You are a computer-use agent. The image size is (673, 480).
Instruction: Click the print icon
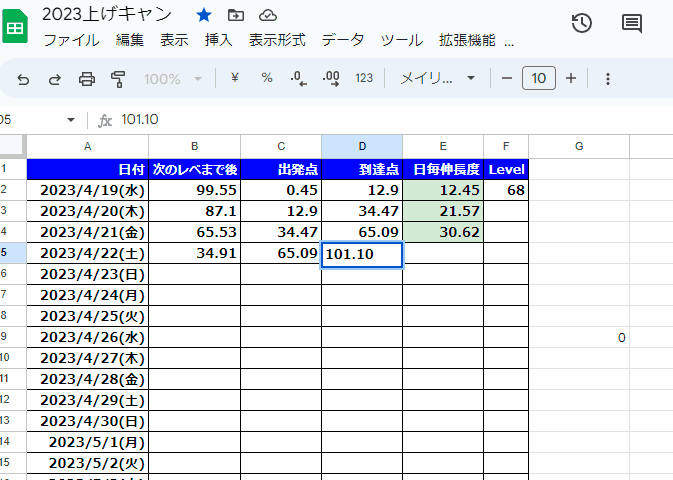click(x=87, y=78)
